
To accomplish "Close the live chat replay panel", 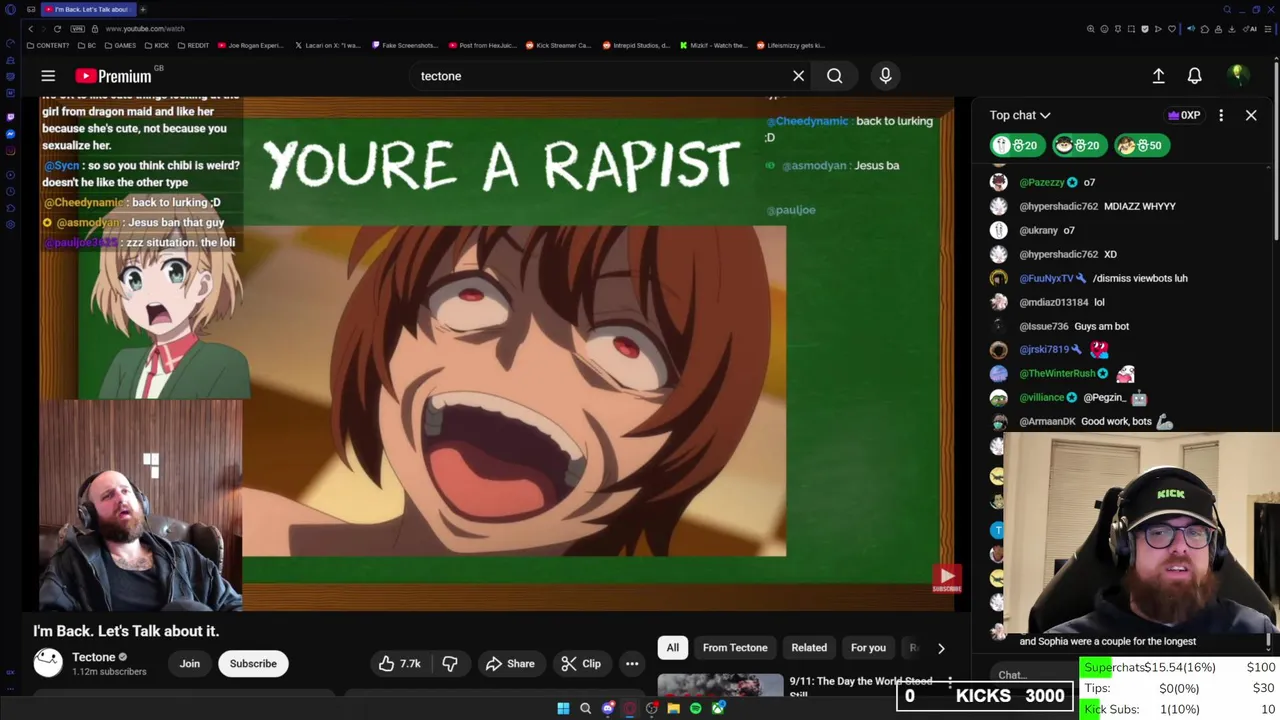I will [x=1251, y=115].
